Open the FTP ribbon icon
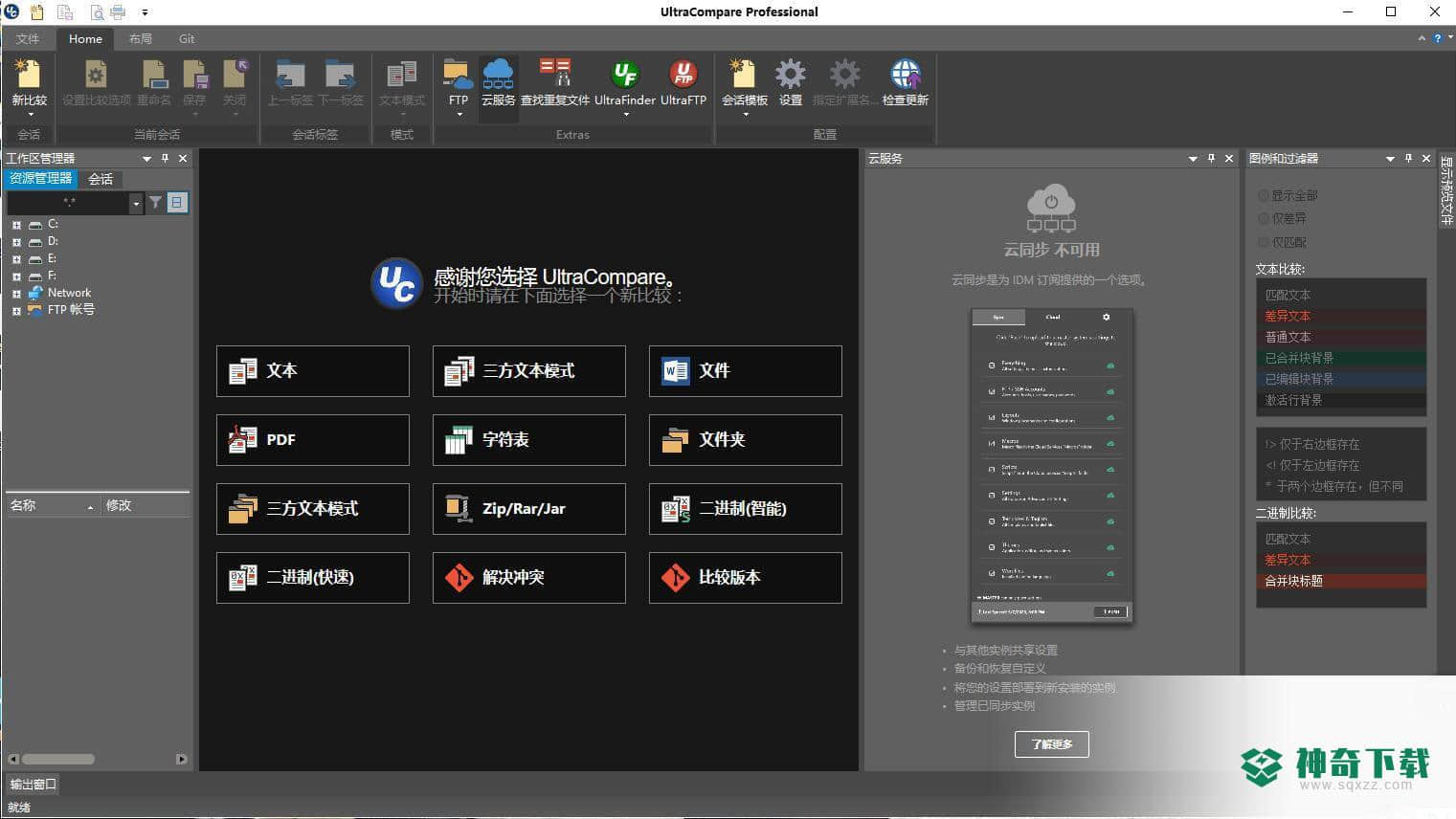 (458, 75)
